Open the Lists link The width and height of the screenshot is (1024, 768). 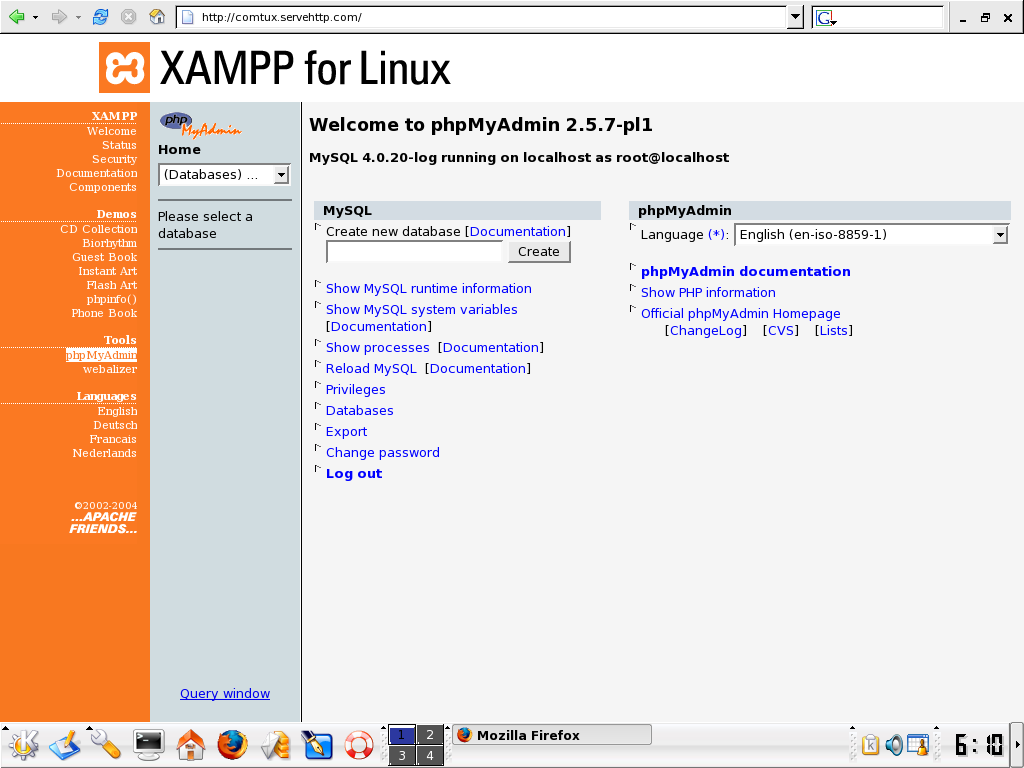coord(833,330)
